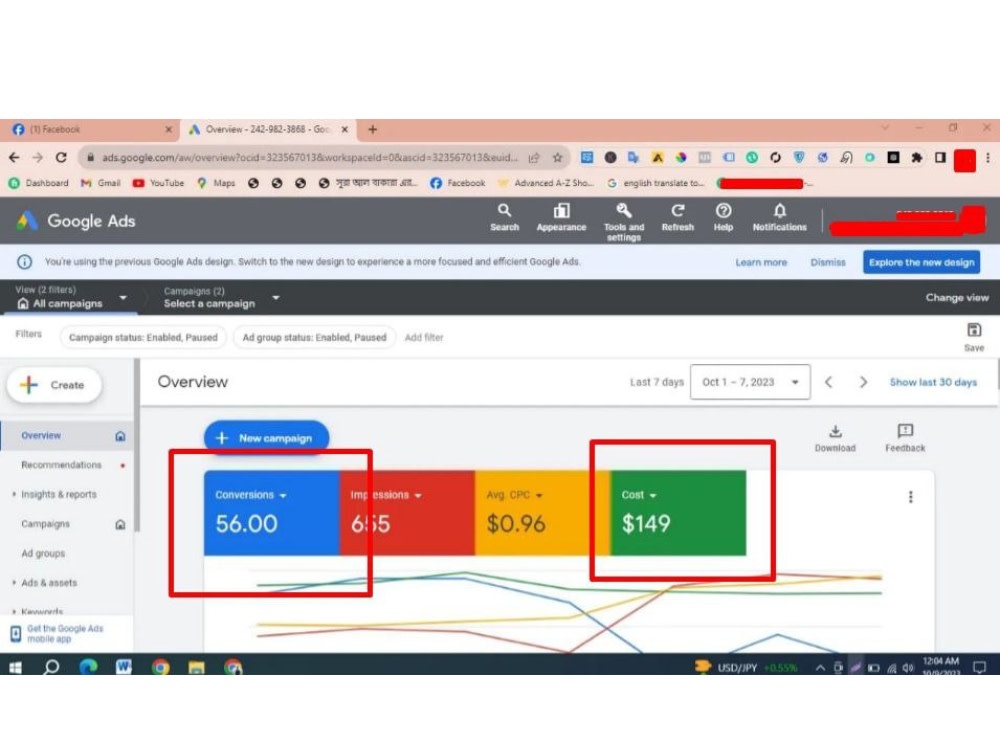This screenshot has height=750, width=1000.
Task: Click New campaign button
Action: coord(267,438)
